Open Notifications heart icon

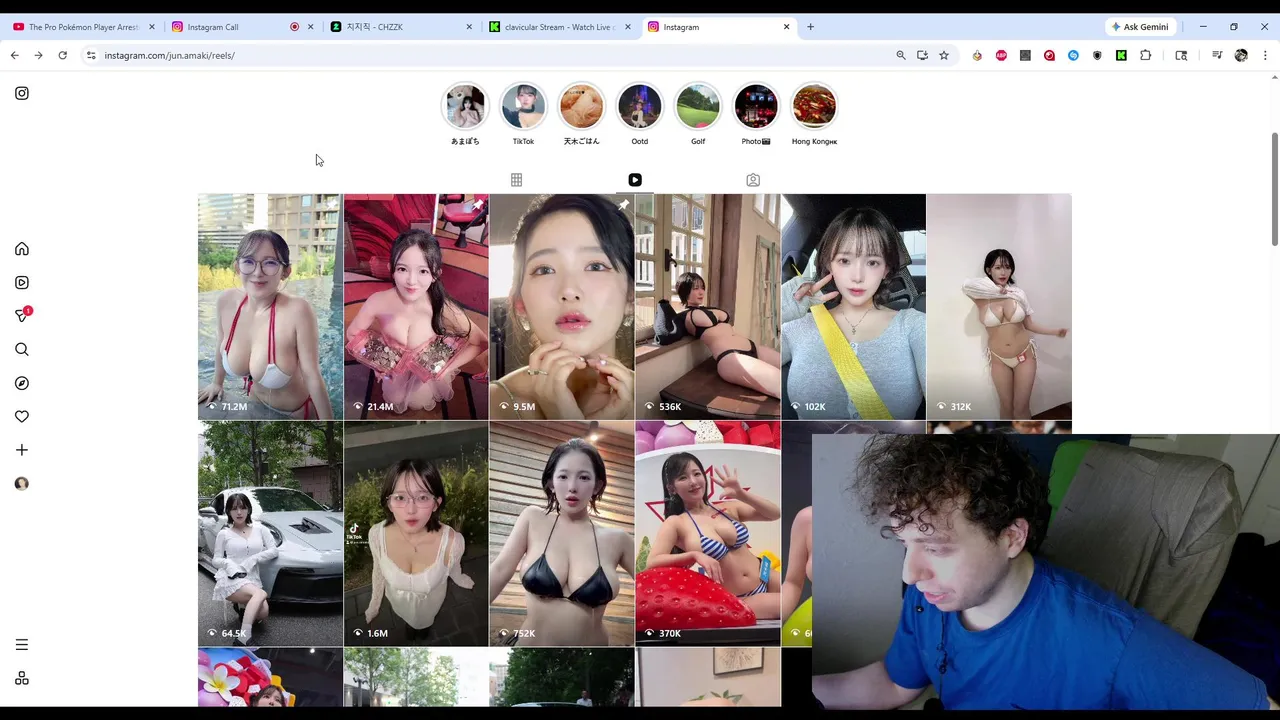[22, 416]
